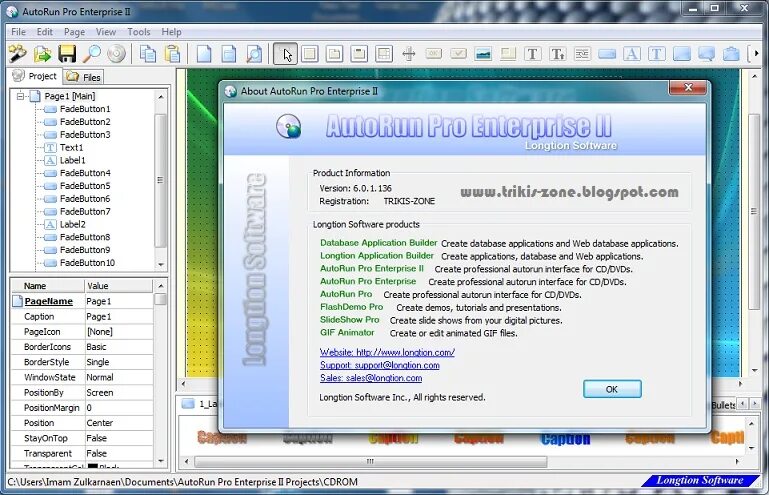
Task: Click the new project wizard wand icon
Action: (18, 53)
